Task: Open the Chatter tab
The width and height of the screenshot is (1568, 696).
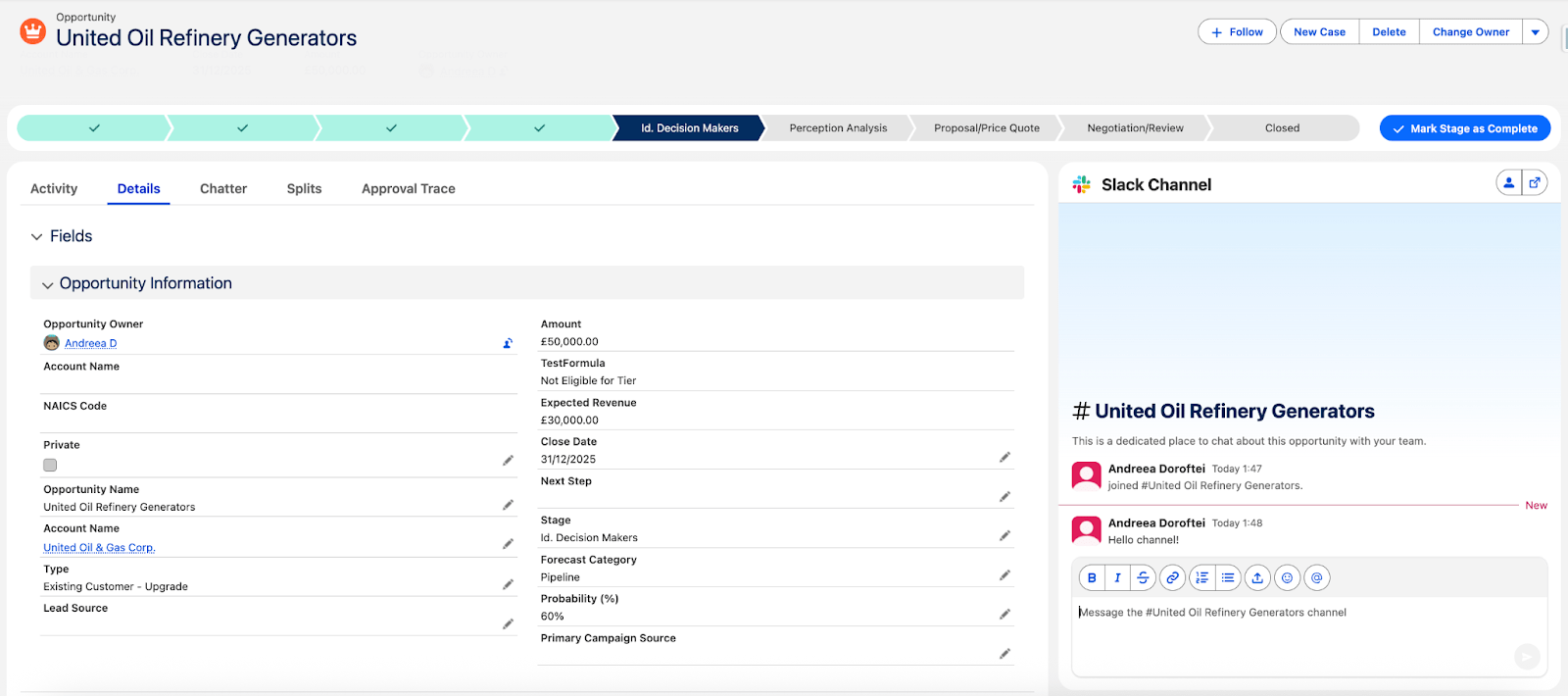Action: coord(223,188)
